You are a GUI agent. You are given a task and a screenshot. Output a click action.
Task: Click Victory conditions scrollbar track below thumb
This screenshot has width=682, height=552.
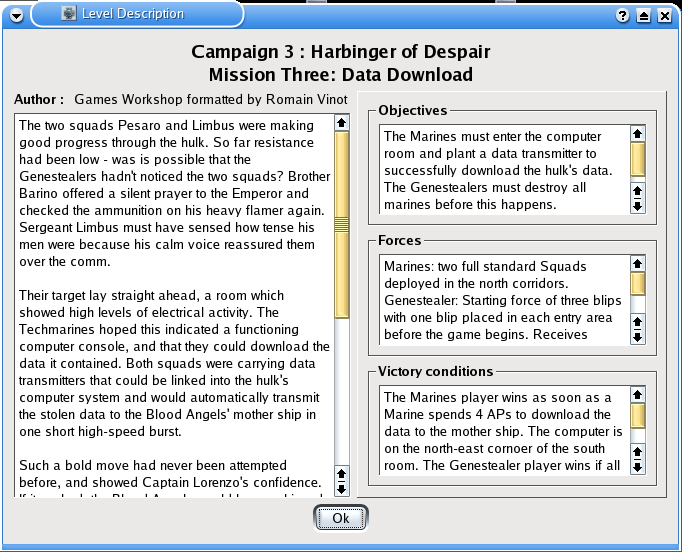638,437
